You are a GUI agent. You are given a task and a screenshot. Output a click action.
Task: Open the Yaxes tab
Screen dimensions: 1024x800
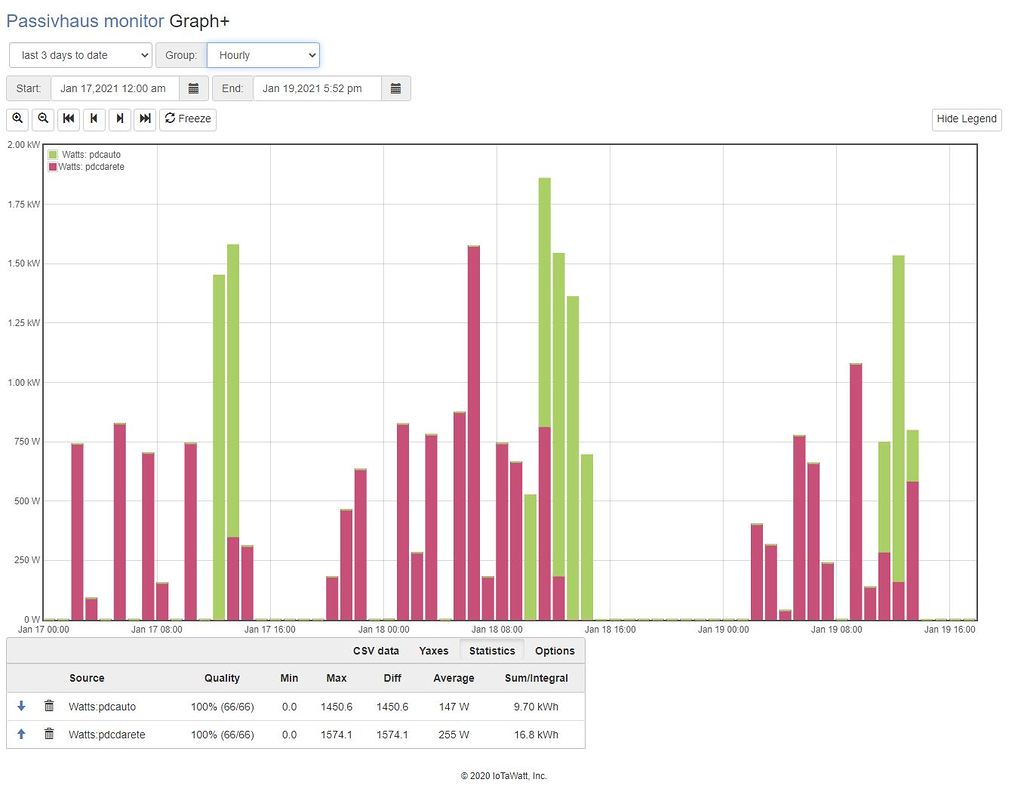click(x=433, y=651)
